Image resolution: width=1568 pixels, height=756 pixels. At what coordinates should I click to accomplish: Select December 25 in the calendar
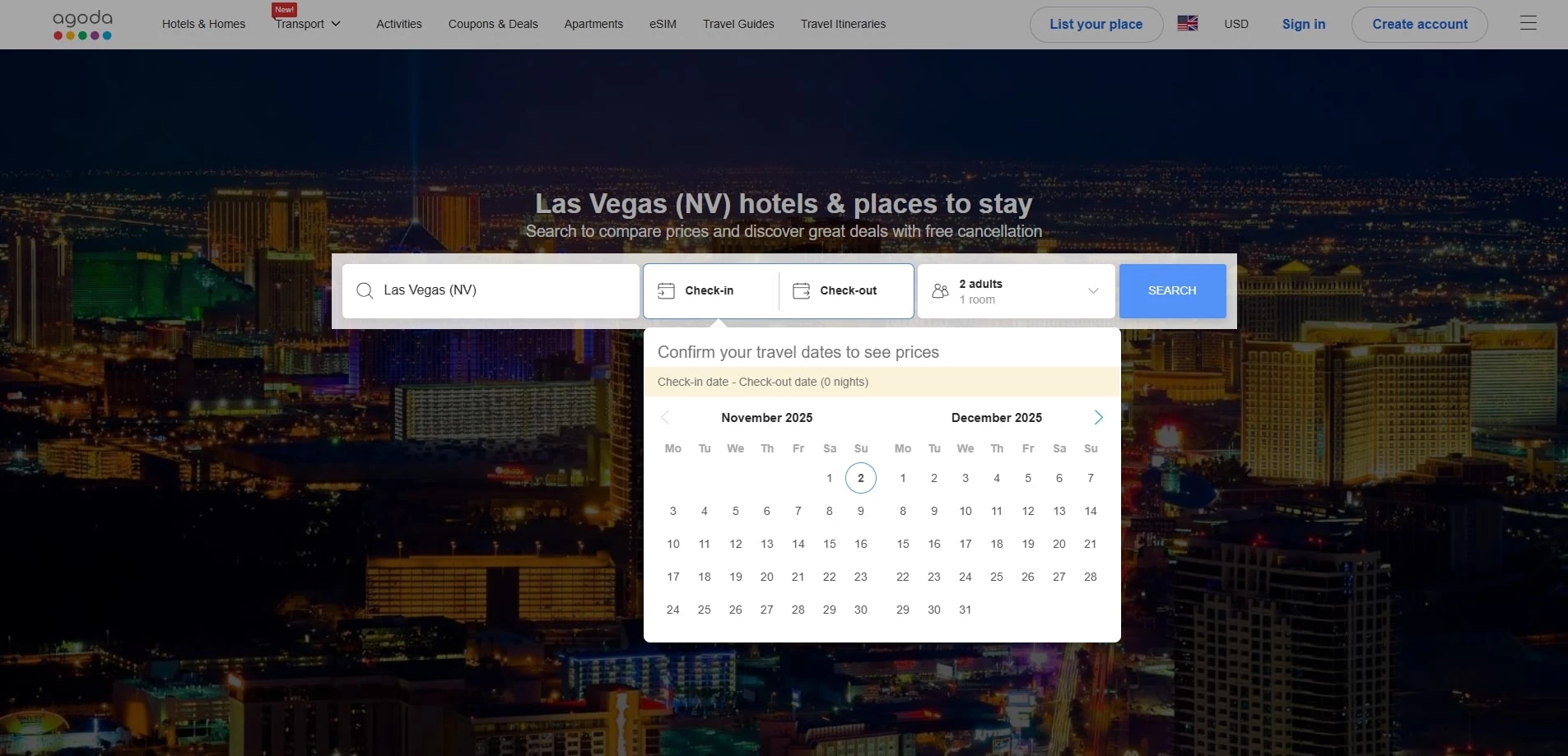tap(997, 577)
